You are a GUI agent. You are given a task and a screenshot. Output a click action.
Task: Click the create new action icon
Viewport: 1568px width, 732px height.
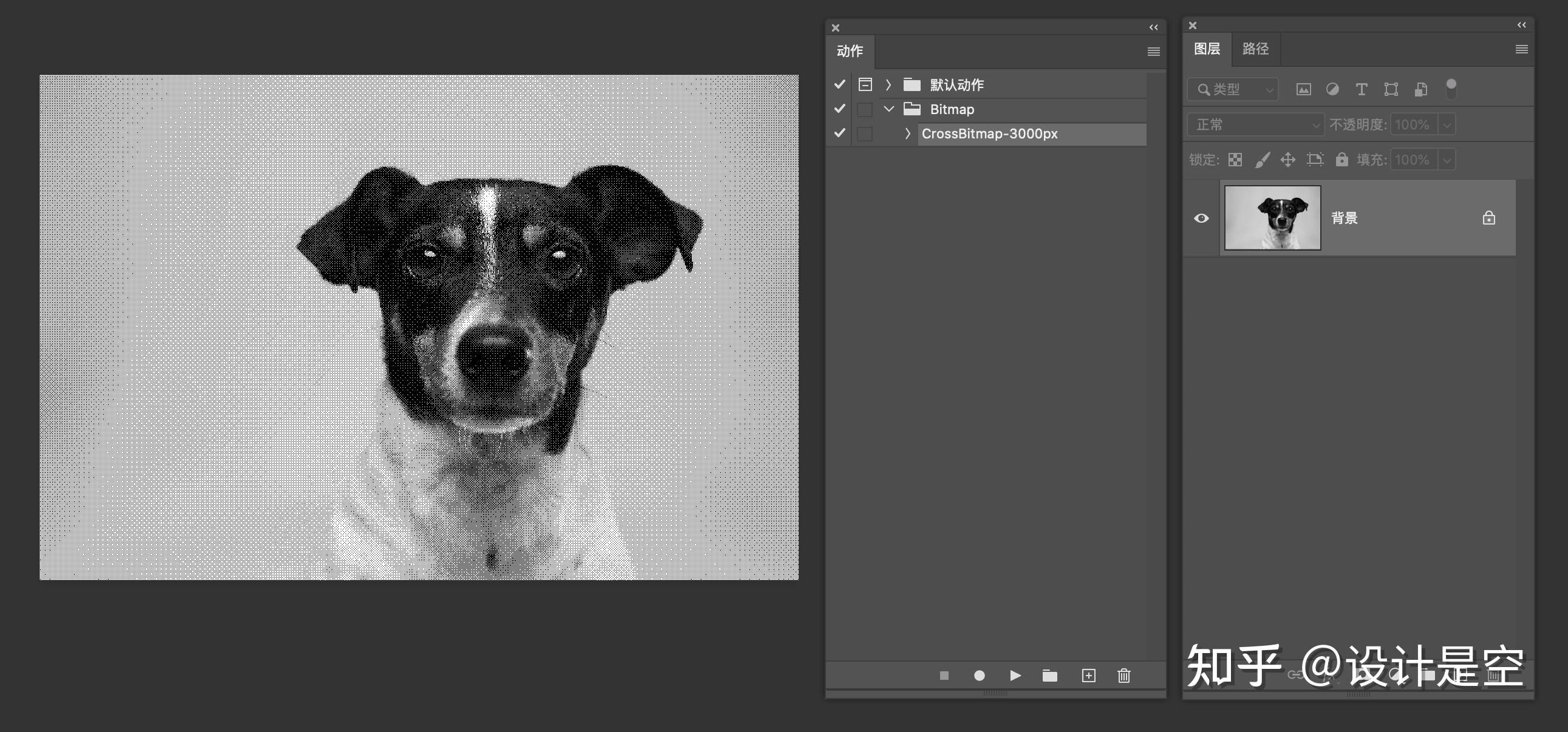click(x=1088, y=676)
